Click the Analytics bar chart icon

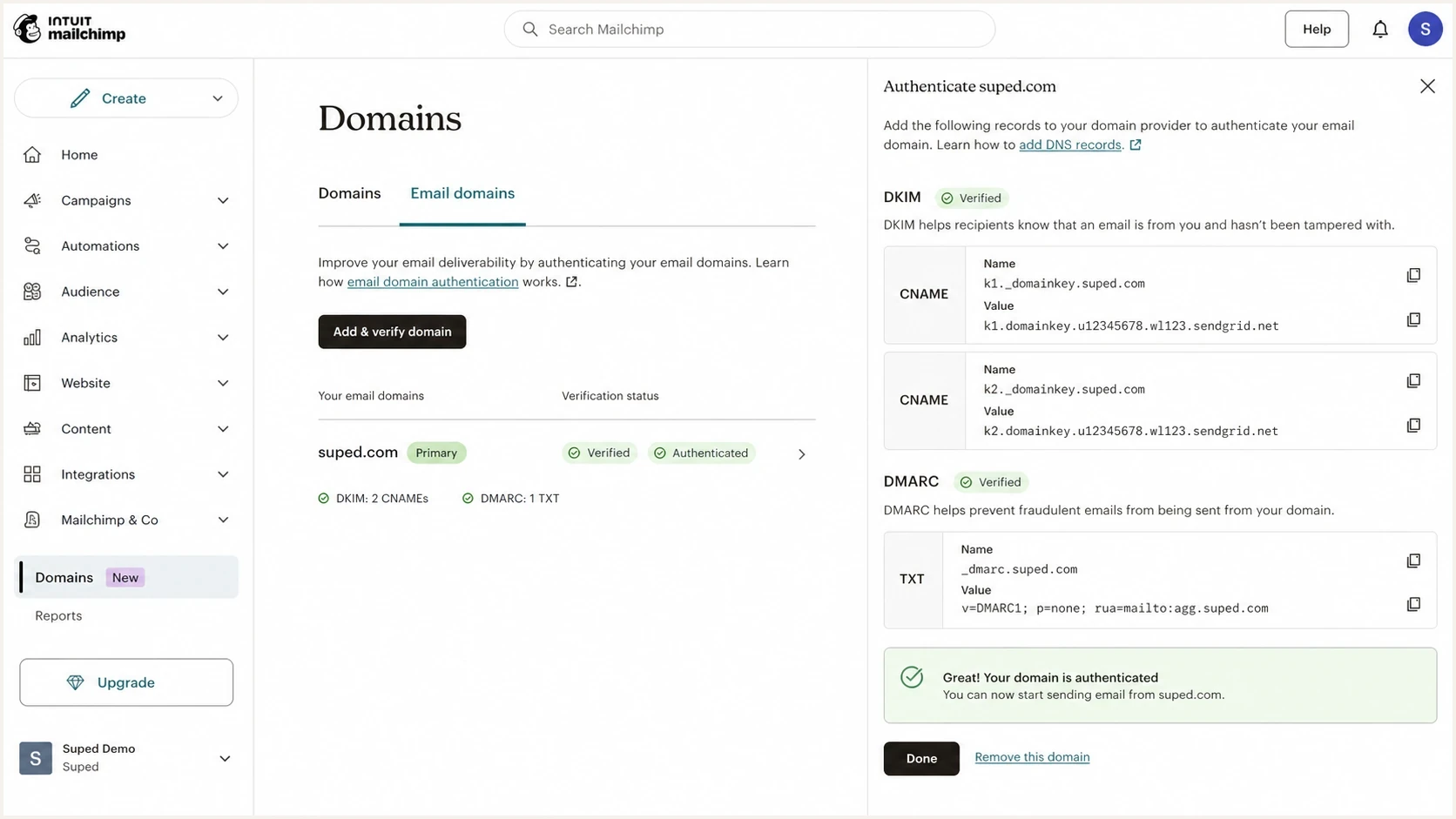(32, 338)
